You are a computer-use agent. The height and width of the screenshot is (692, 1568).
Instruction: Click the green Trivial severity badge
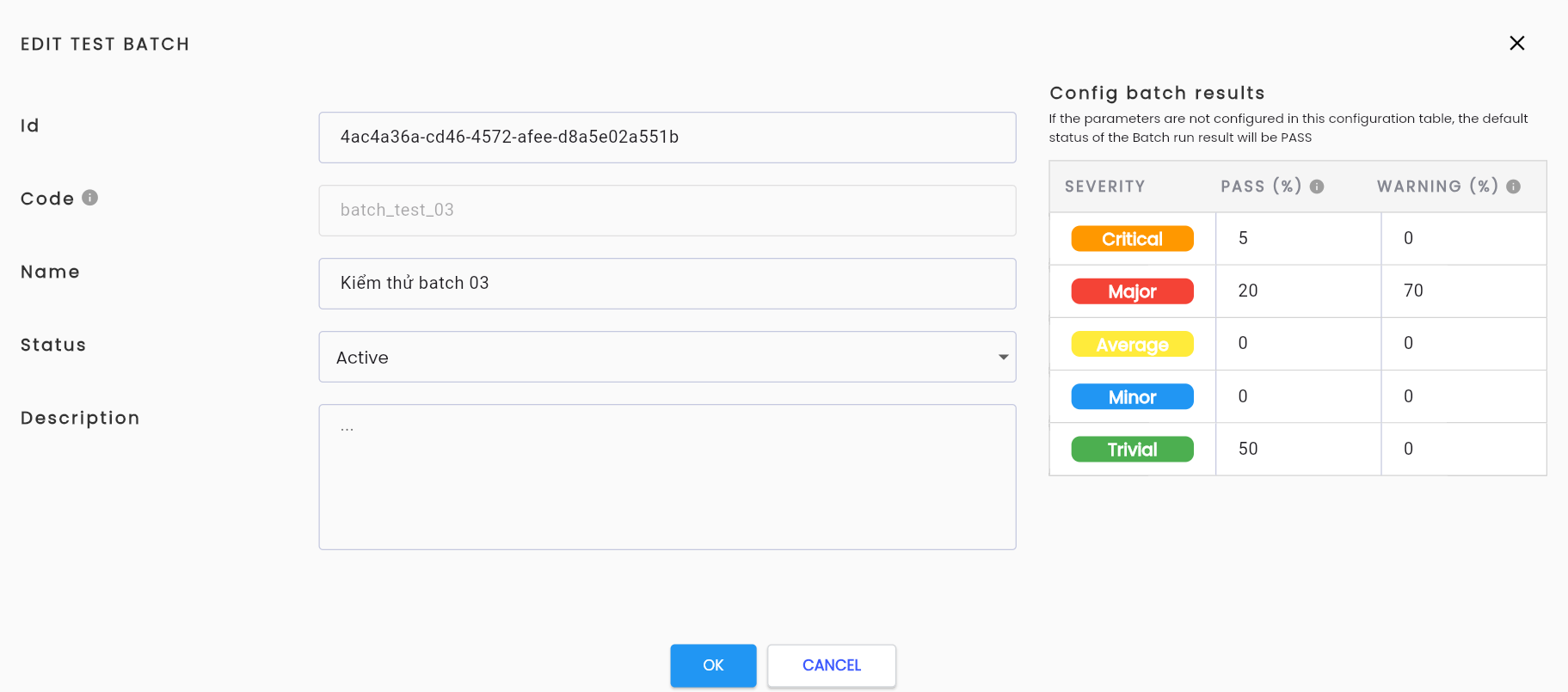click(1132, 450)
